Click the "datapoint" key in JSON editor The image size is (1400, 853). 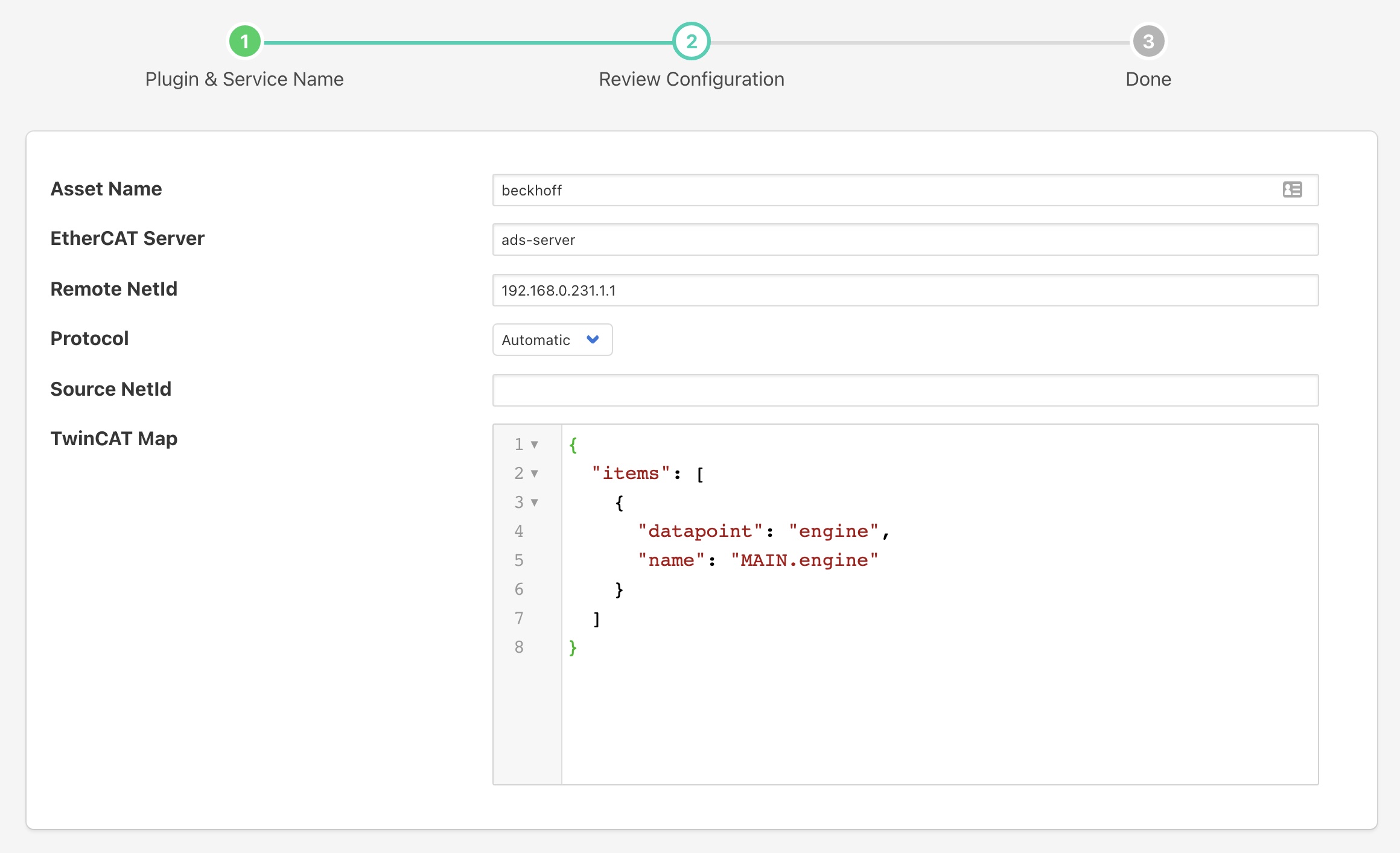coord(700,531)
